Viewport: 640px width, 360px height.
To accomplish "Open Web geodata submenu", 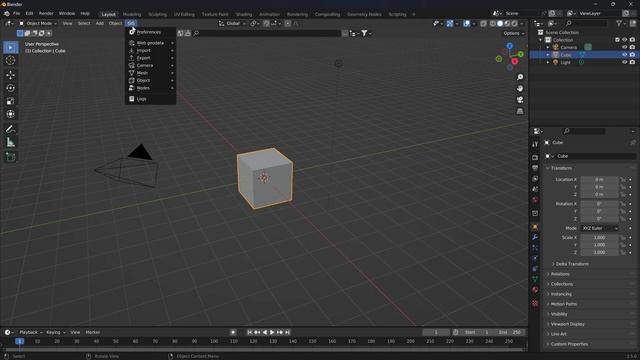I will coord(150,43).
